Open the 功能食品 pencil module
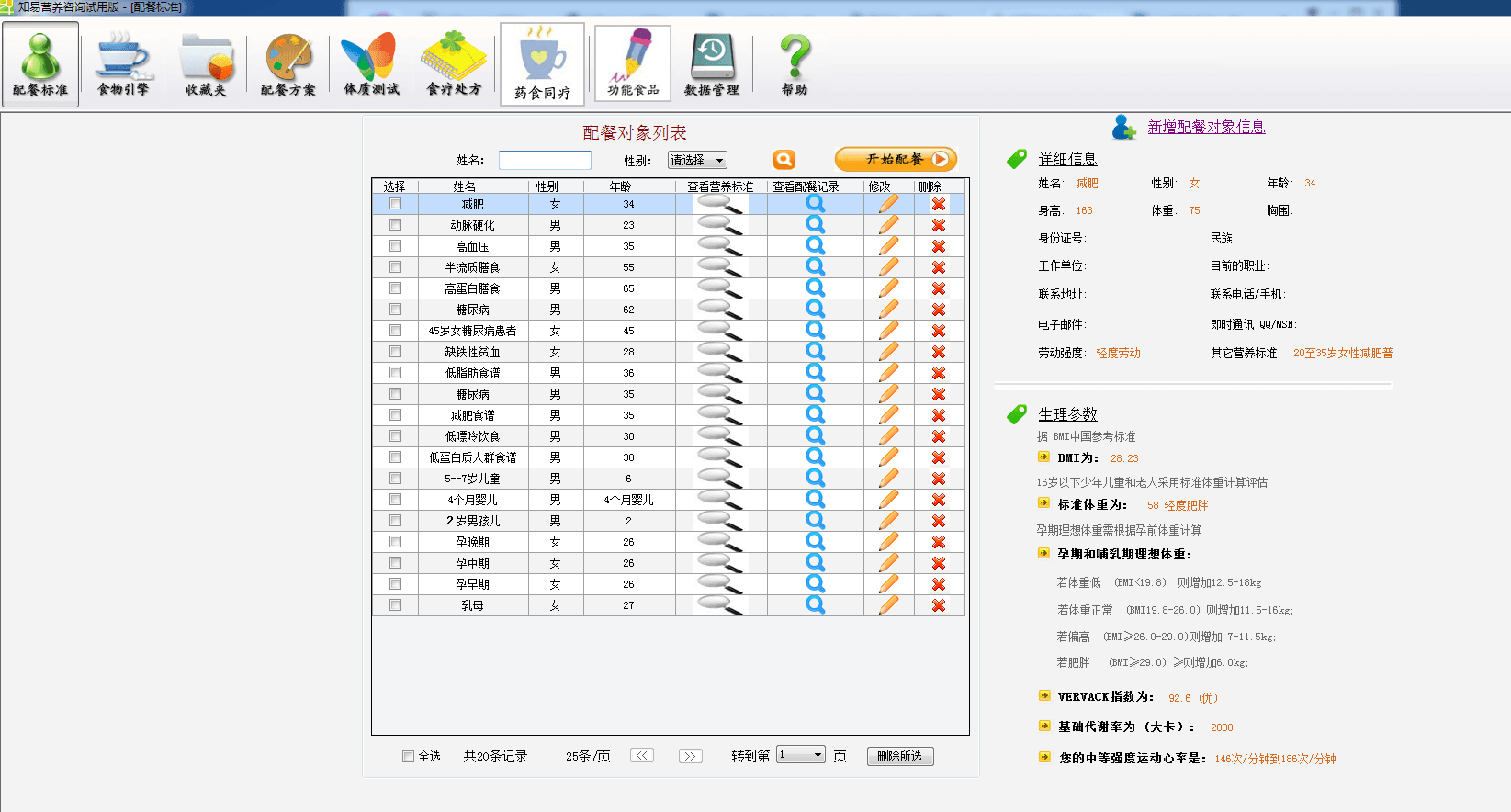 (633, 62)
